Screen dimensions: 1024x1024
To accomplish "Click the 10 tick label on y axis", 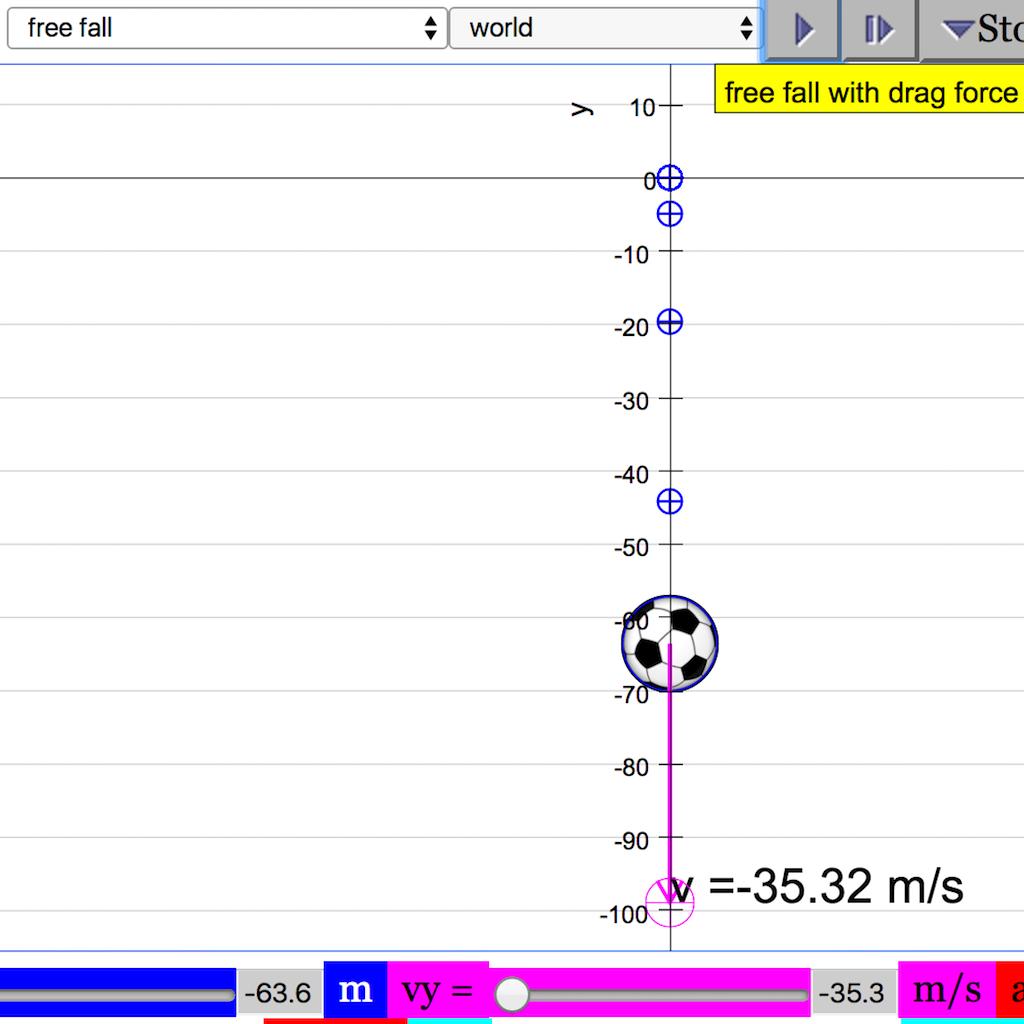I will point(643,108).
